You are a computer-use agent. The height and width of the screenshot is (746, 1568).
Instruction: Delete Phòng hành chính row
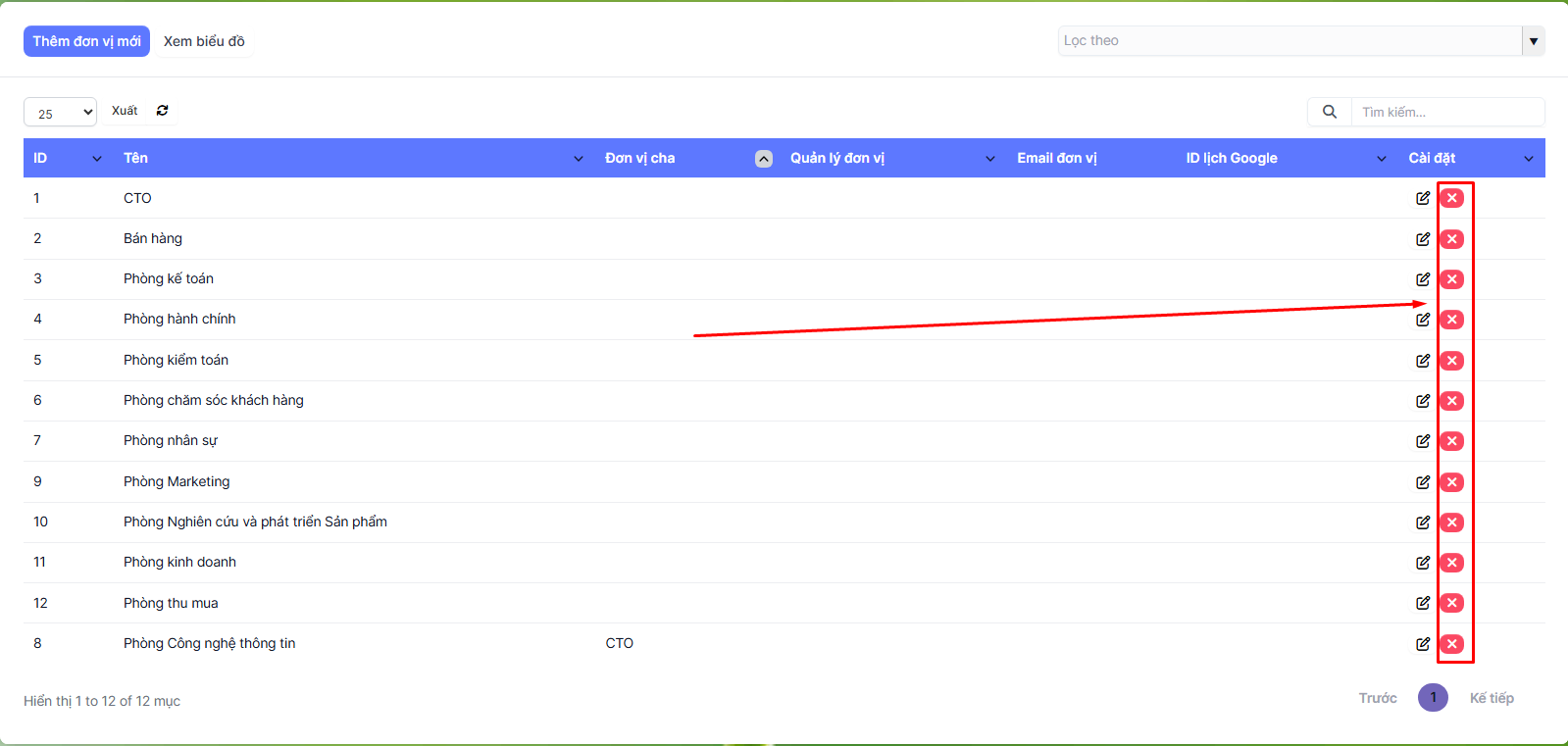coord(1452,320)
